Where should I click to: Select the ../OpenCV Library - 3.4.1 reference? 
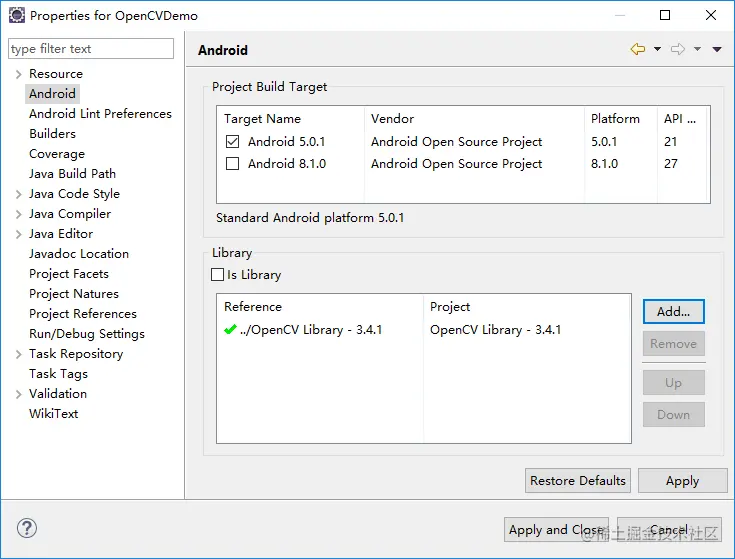(x=311, y=330)
